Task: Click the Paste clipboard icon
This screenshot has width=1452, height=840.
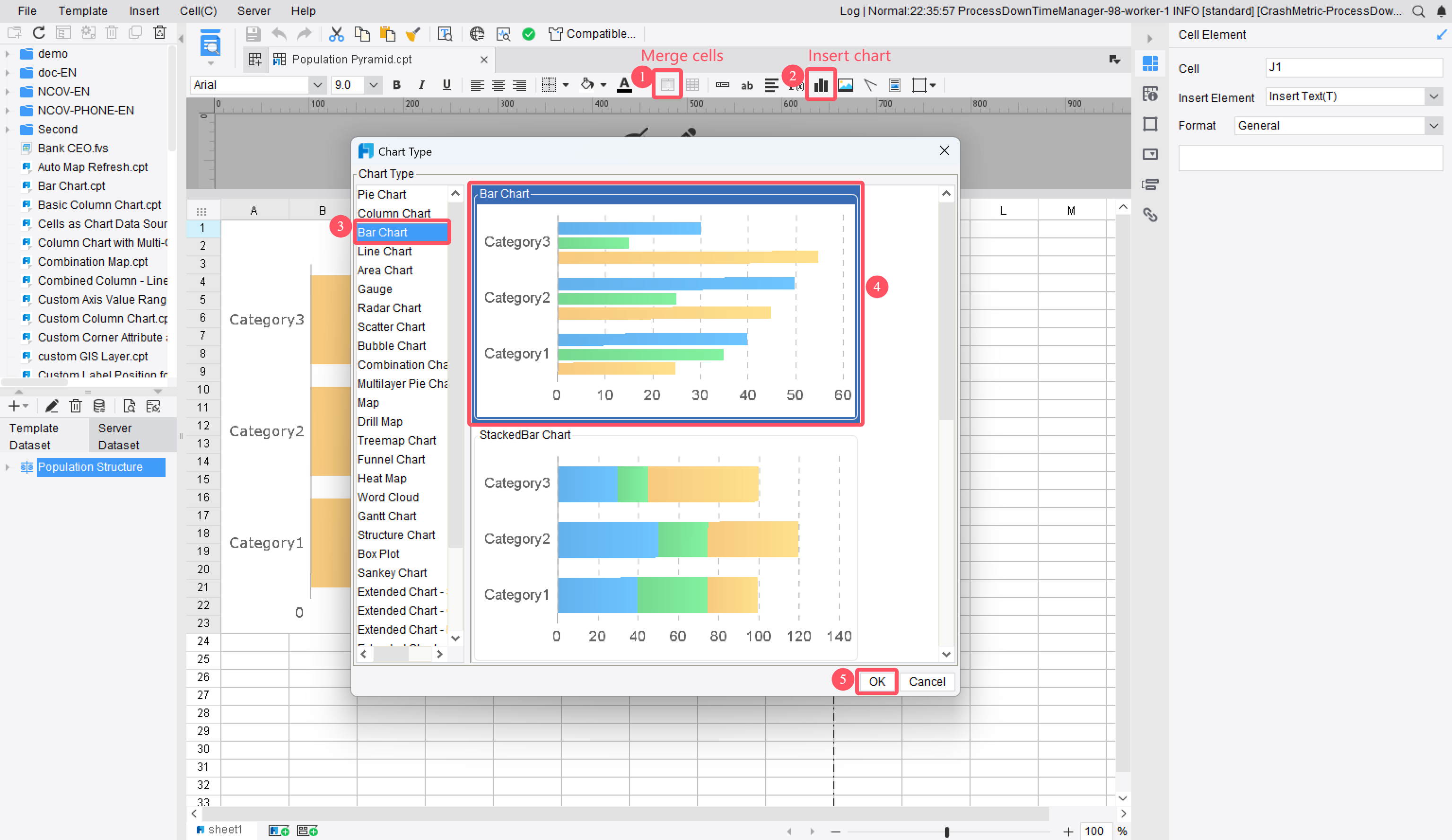Action: [388, 34]
